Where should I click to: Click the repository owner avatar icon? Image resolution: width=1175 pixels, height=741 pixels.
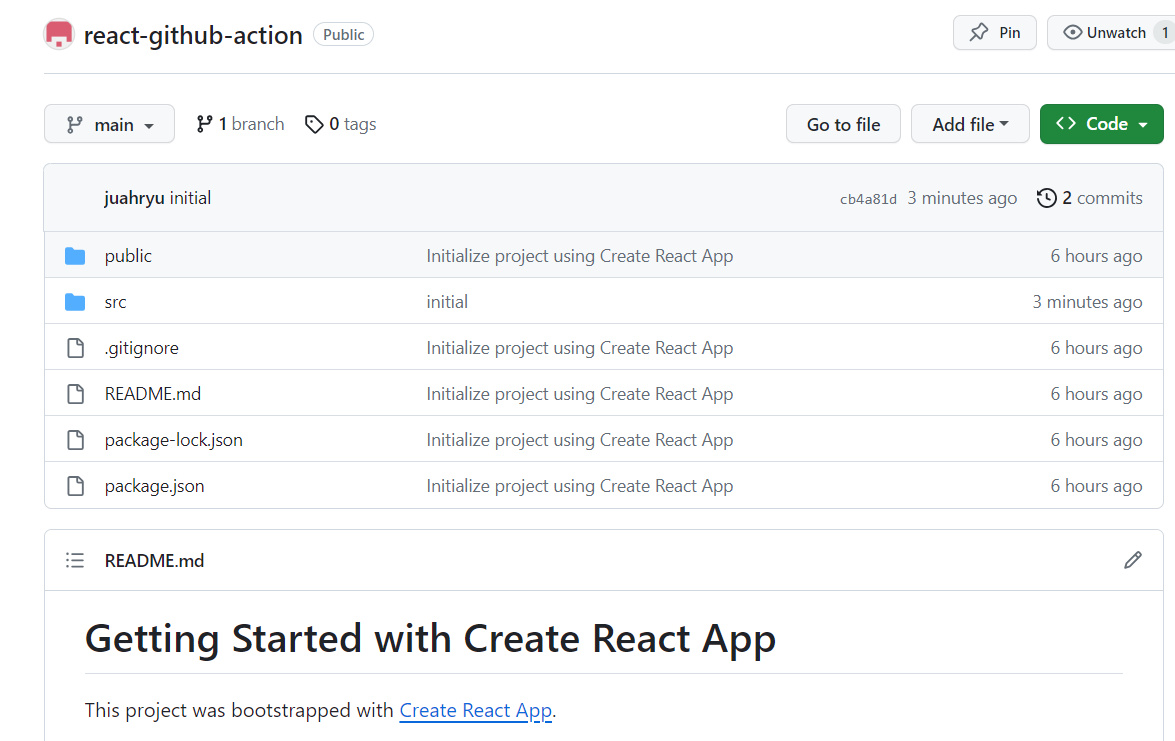(59, 34)
